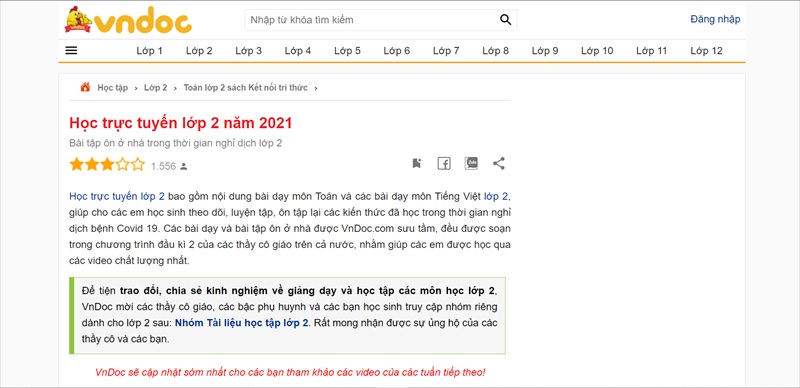Screen dimensions: 800x388
Task: Rate with the third star
Action: [x=107, y=164]
